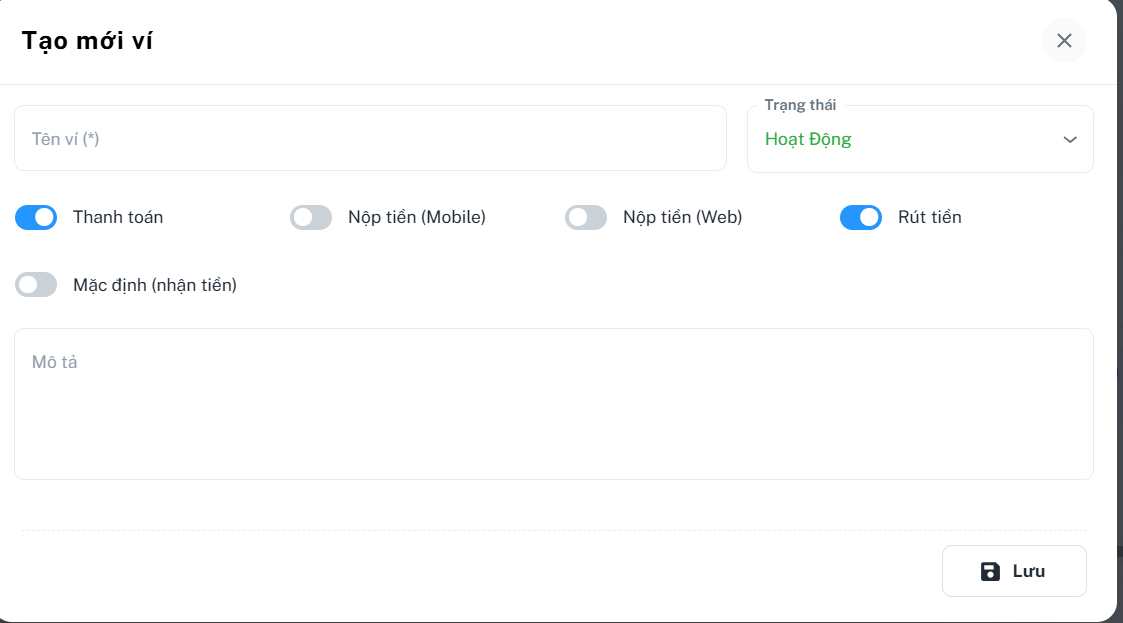Screen dimensions: 1123x623
Task: Toggle the Thanh toán switch off
Action: click(36, 217)
